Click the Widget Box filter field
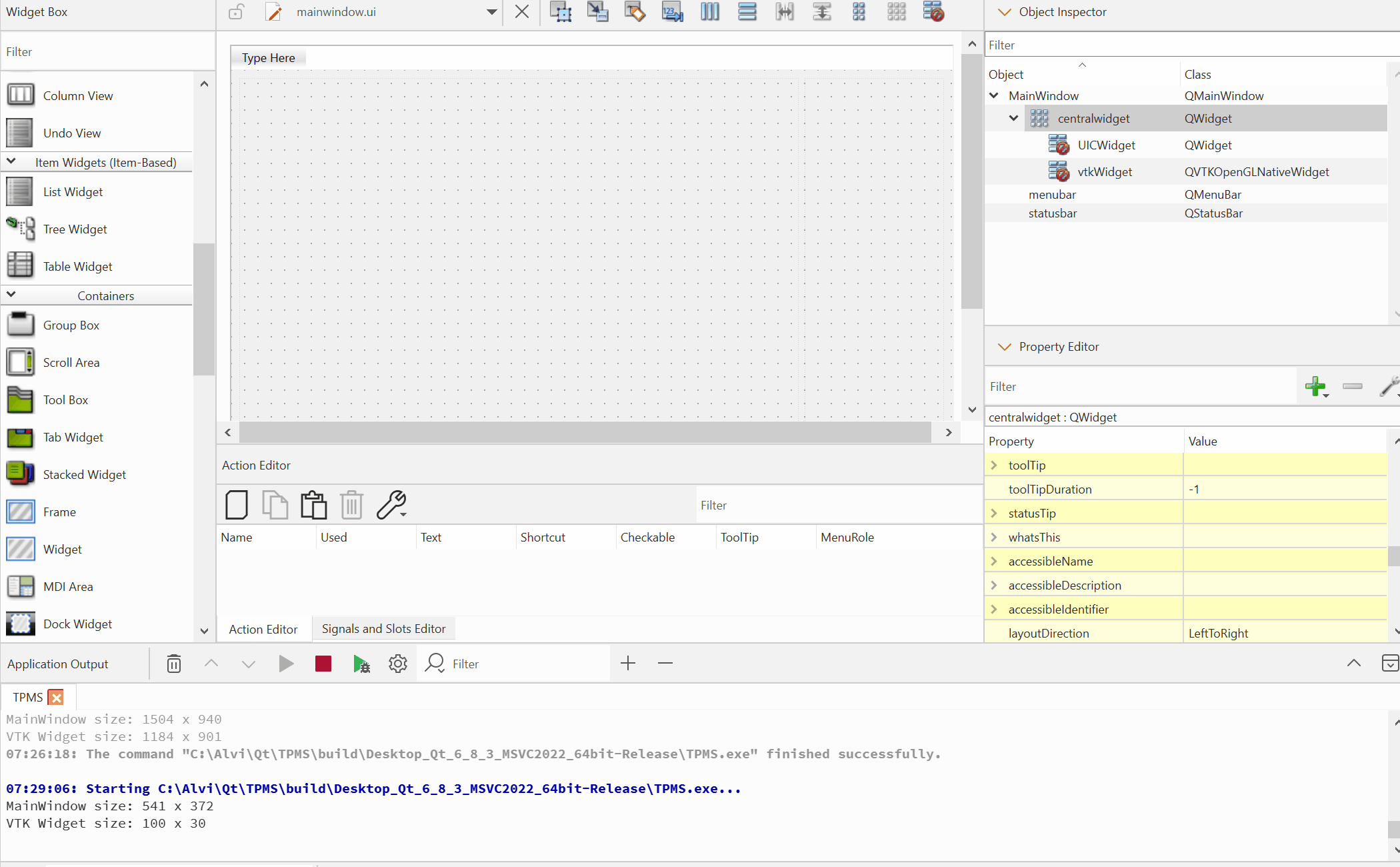This screenshot has width=1400, height=867. pos(107,52)
